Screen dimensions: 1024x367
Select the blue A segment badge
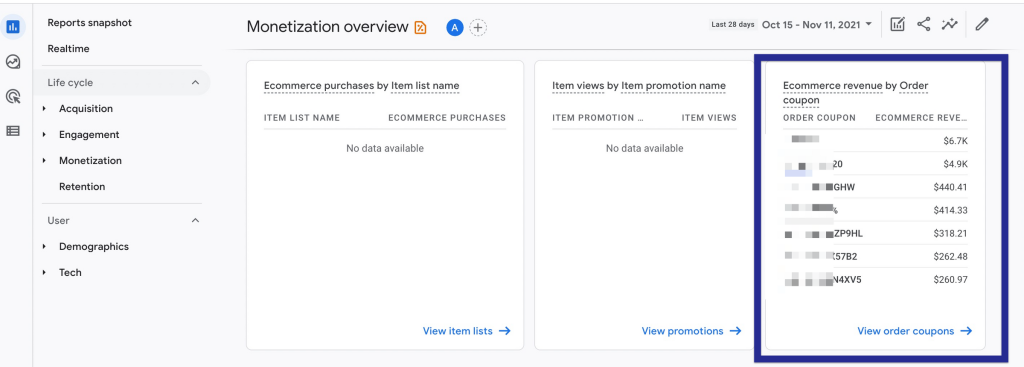pos(455,27)
